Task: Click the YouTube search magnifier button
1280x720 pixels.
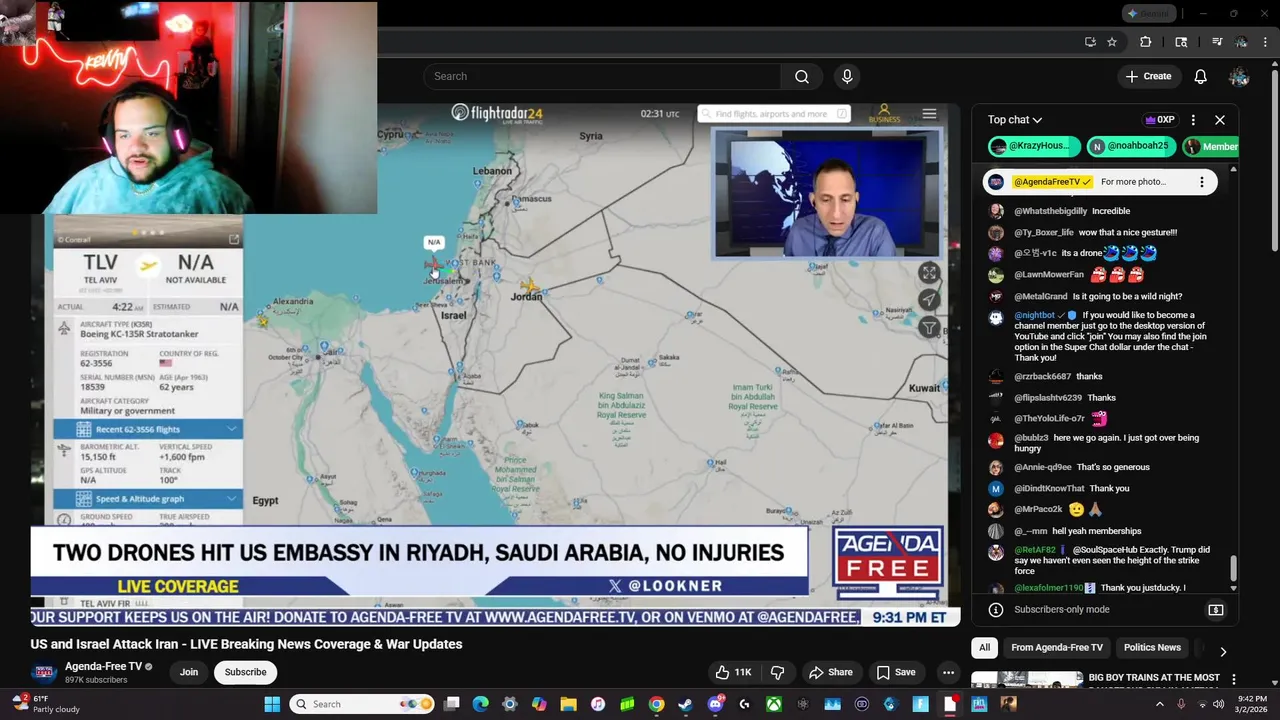Action: (x=802, y=76)
